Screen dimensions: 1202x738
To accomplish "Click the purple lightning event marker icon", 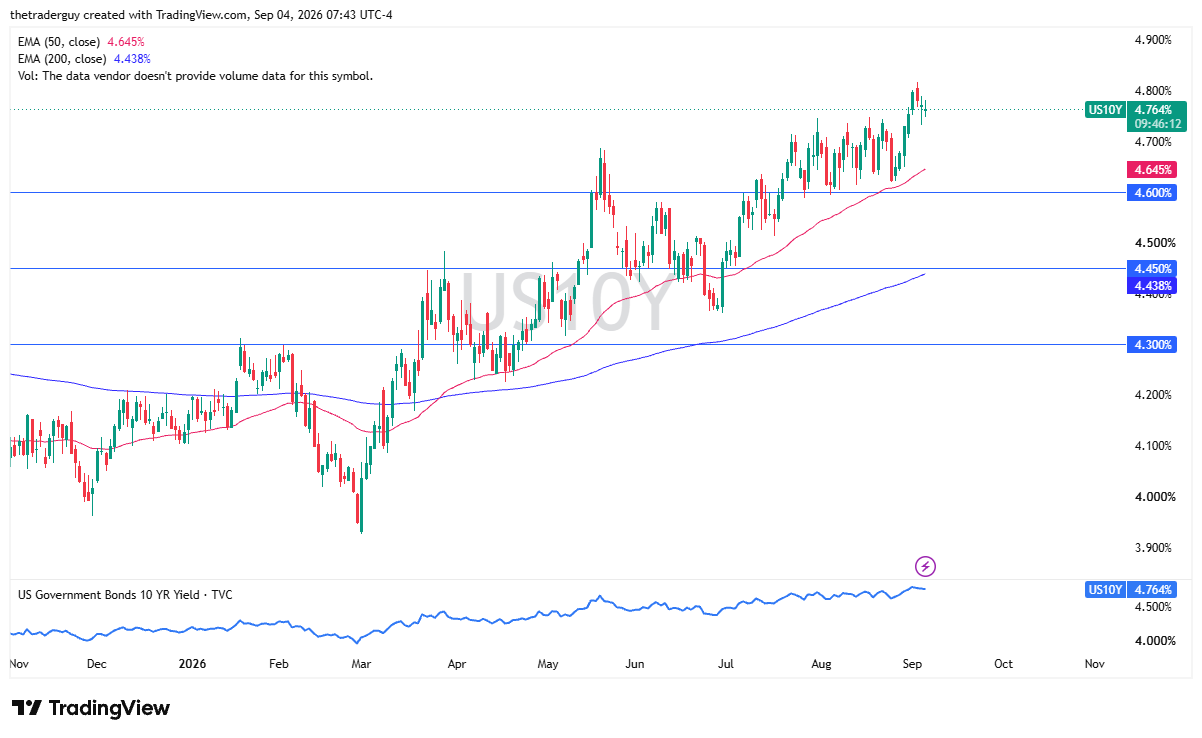I will tap(926, 567).
